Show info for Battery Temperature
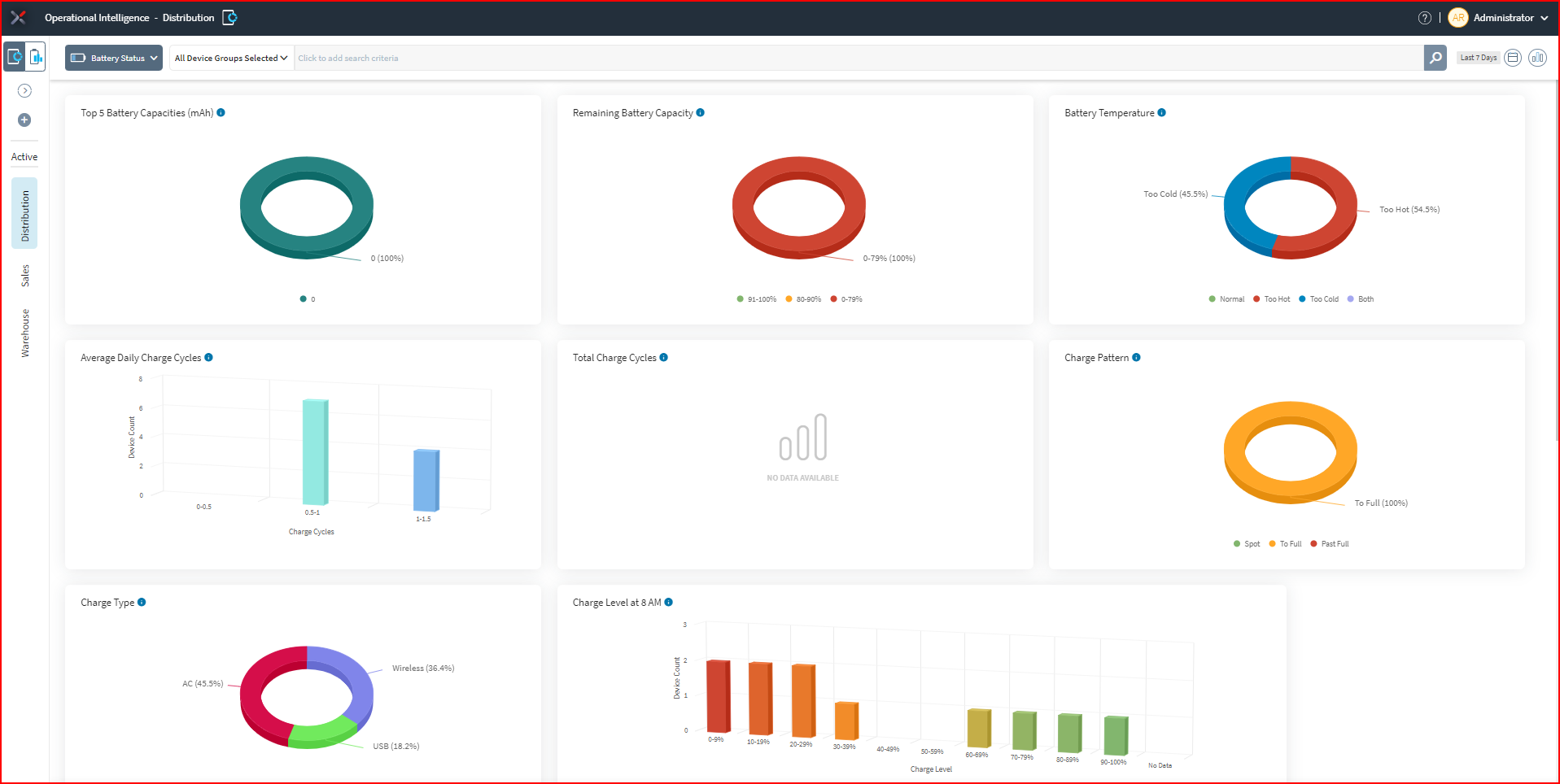Viewport: 1560px width, 784px height. pos(1161,113)
